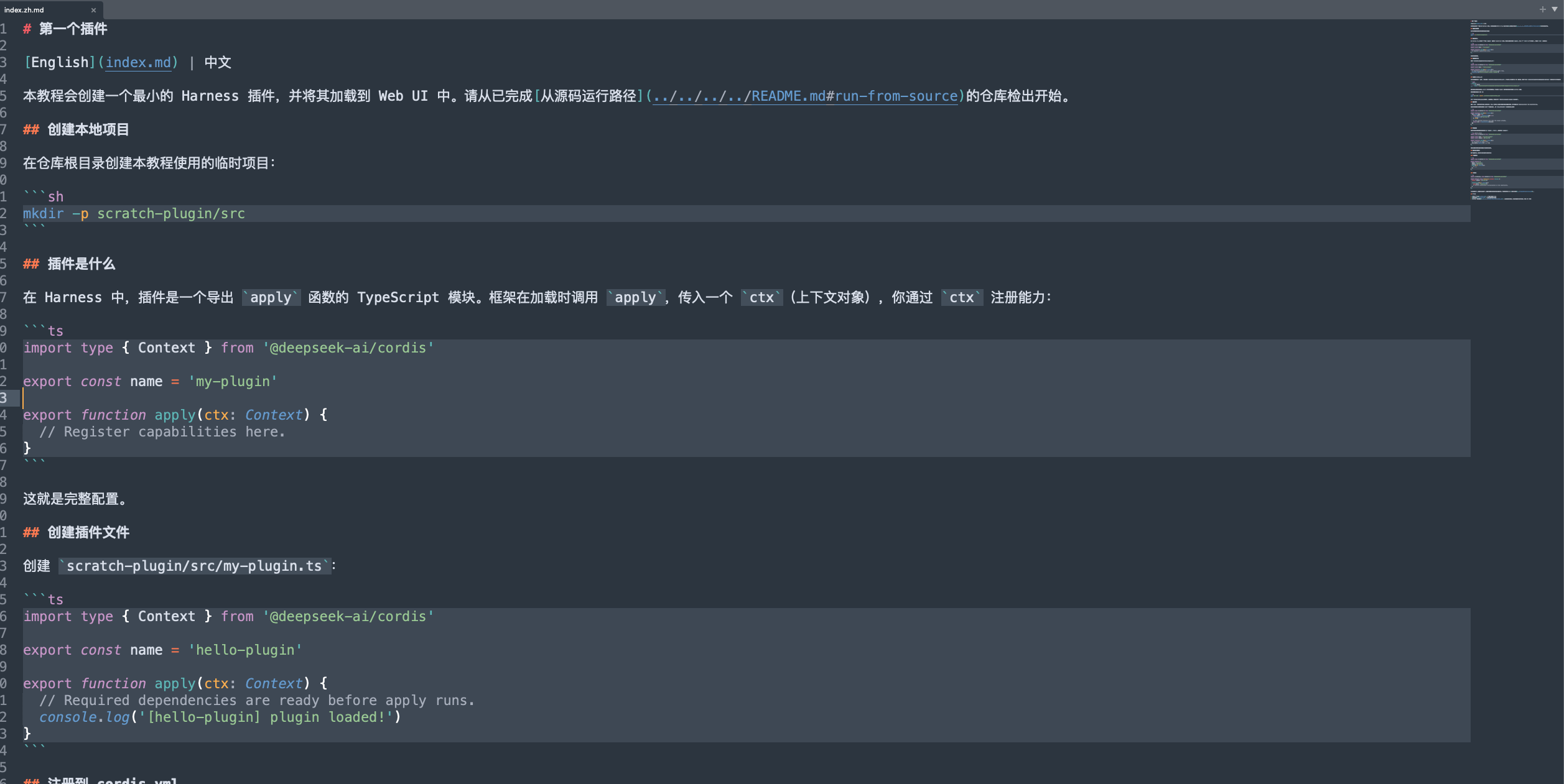Click "export const name = 'my-plugin'" line

click(x=150, y=381)
